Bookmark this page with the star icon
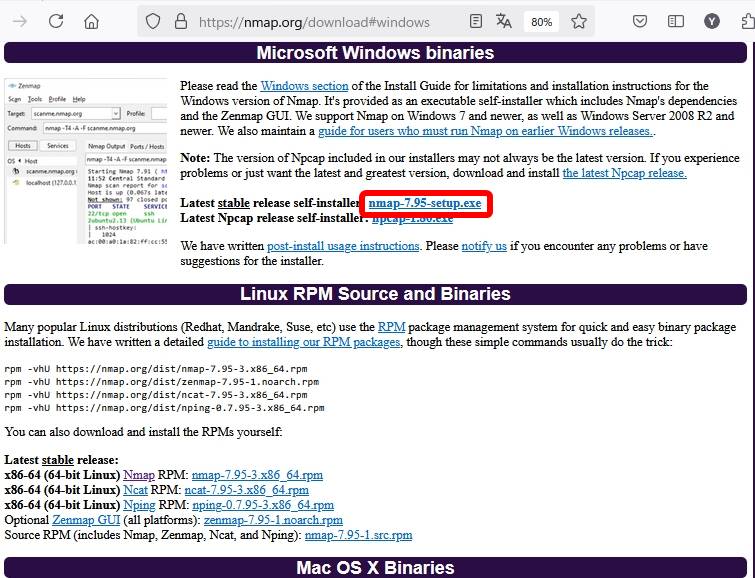The width and height of the screenshot is (755, 578). 579,21
